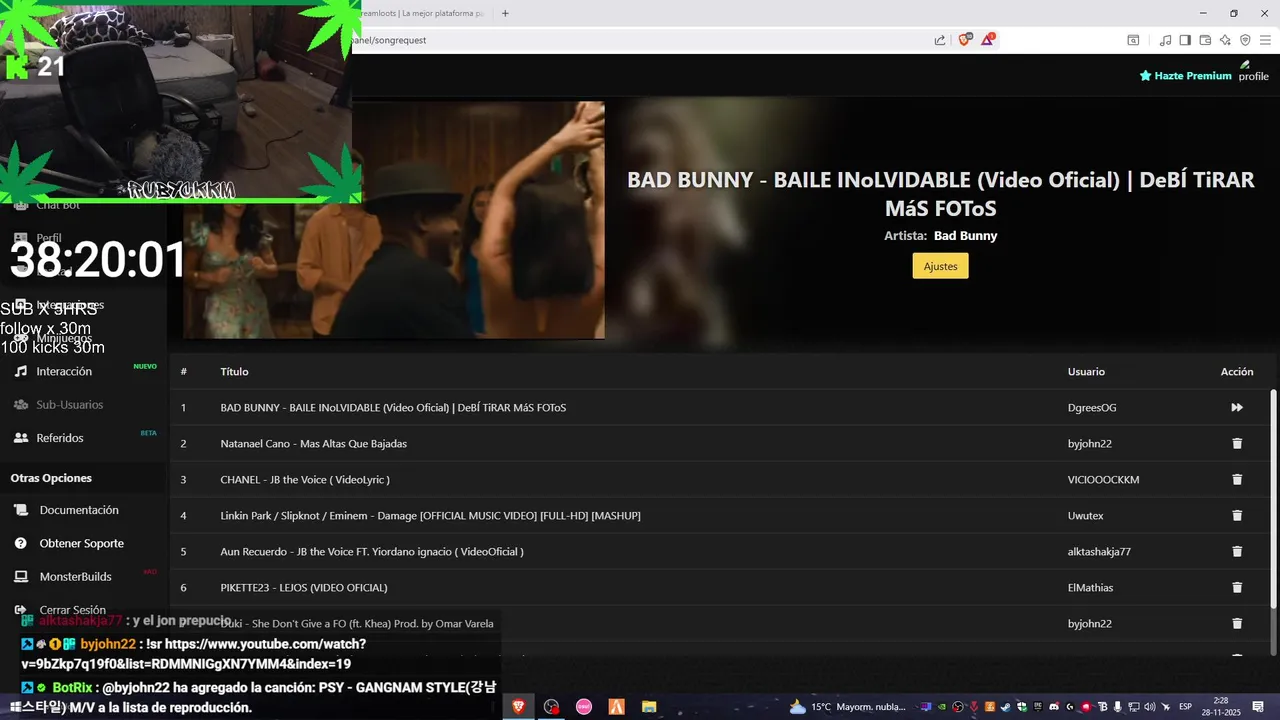The width and height of the screenshot is (1280, 720).
Task: Click the Acción column header
Action: [1237, 371]
